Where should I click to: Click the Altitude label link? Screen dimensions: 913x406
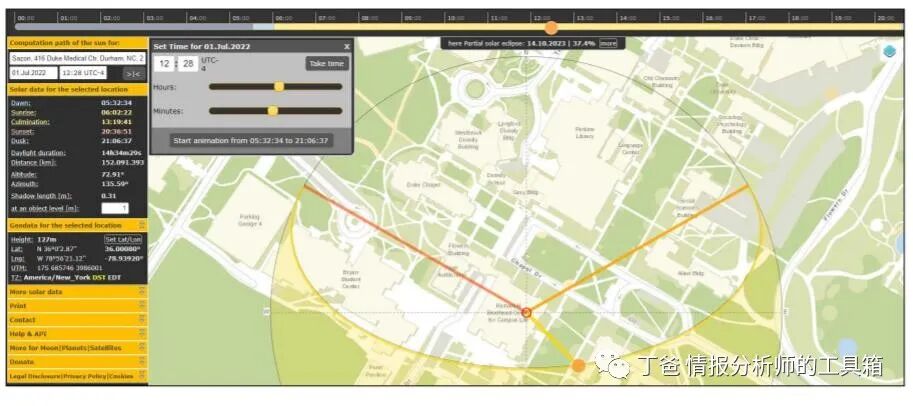tap(23, 174)
